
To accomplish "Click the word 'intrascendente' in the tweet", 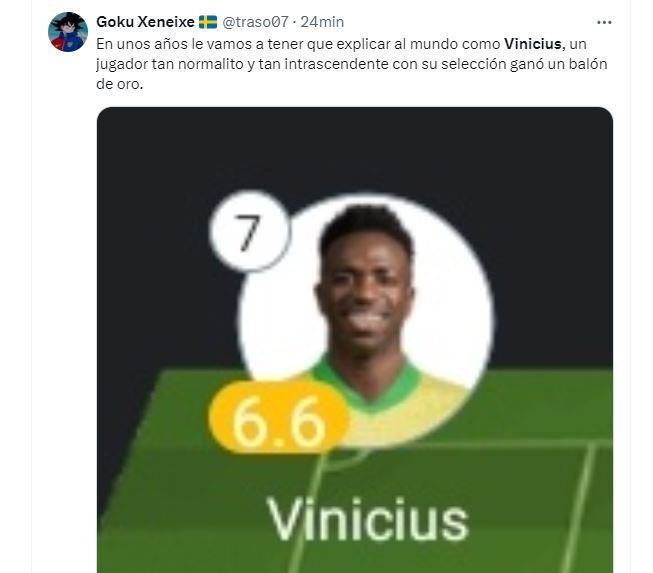I will tap(340, 64).
